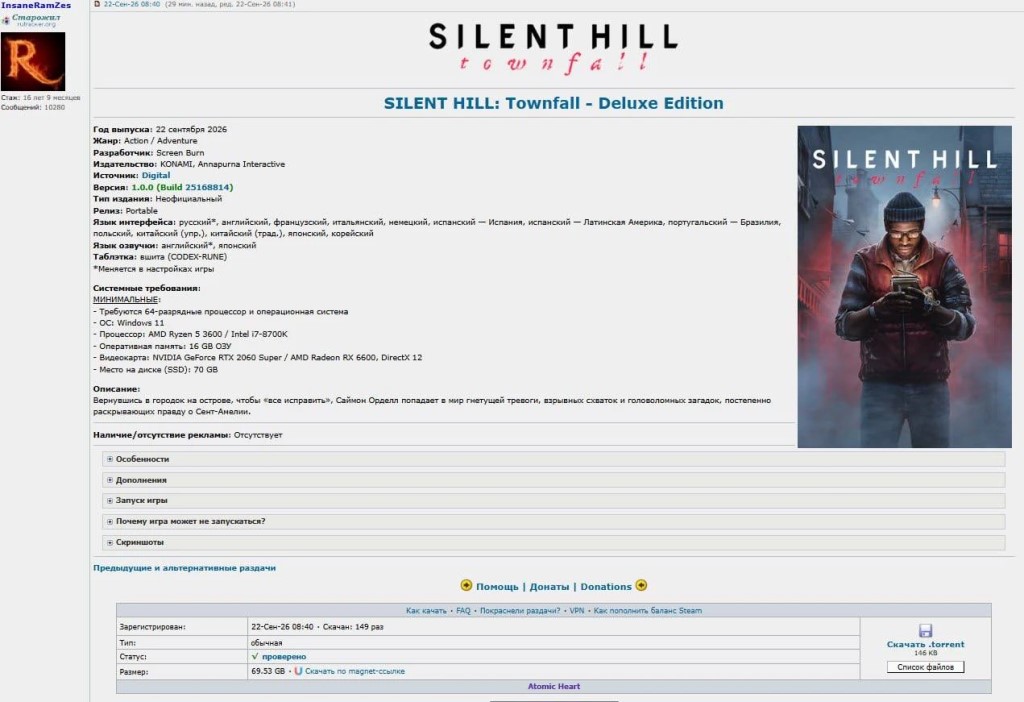This screenshot has width=1024, height=702.
Task: Click the Скачан: 149 раз text
Action: point(353,627)
